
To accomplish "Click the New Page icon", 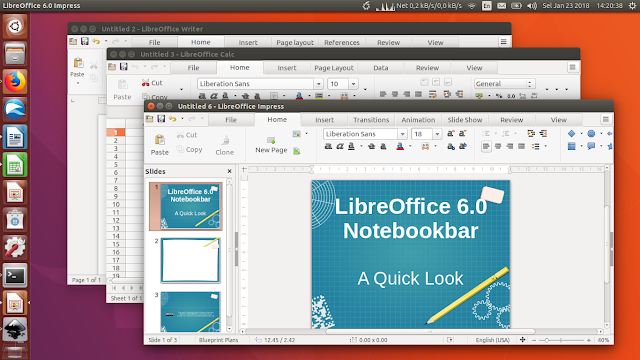I will (271, 140).
